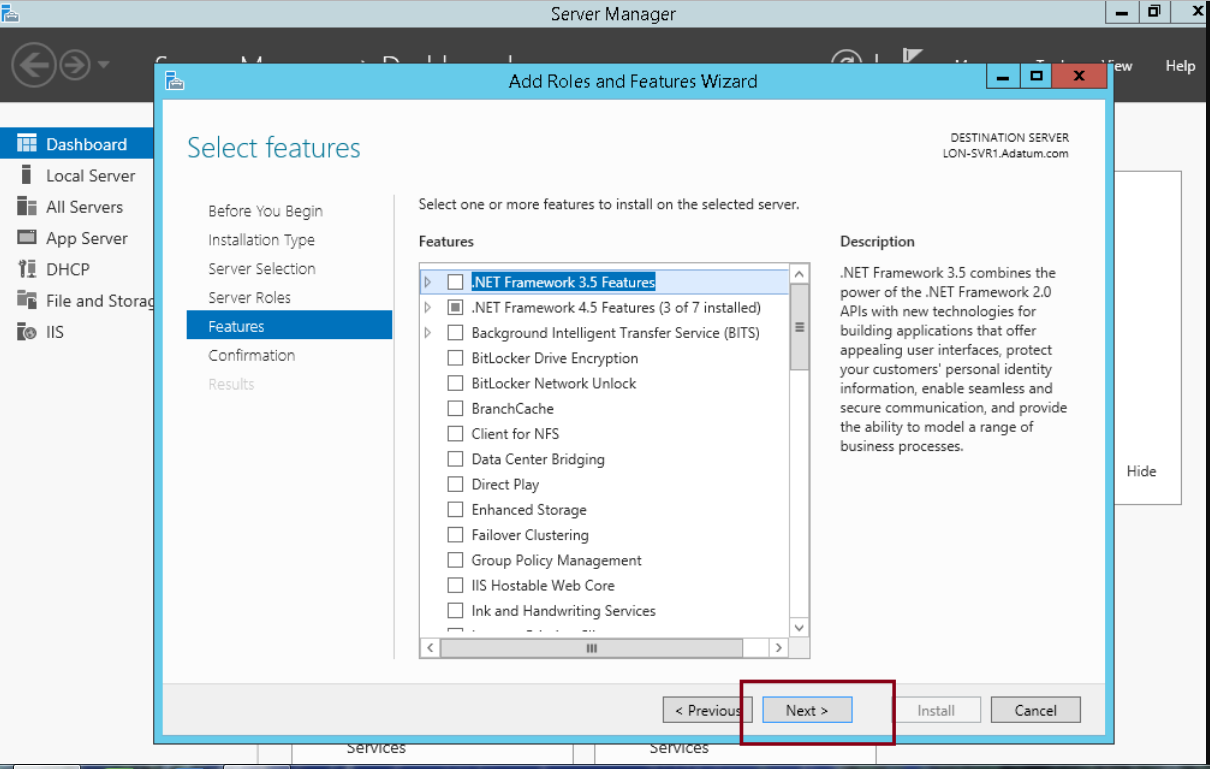Select the Dashboard icon in the sidebar

coord(27,144)
